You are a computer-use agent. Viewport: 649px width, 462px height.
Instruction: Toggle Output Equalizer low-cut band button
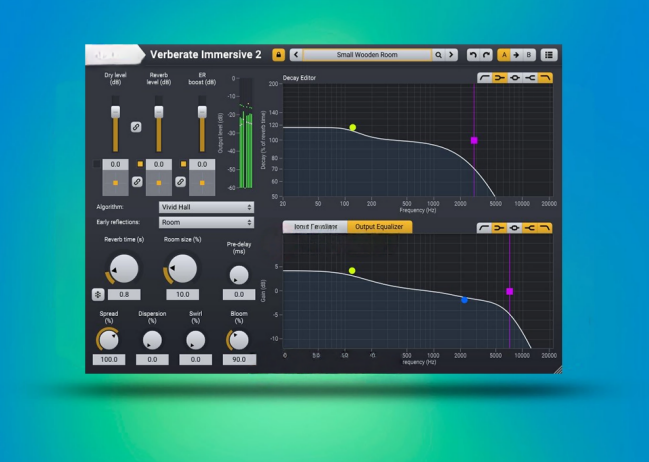click(484, 228)
